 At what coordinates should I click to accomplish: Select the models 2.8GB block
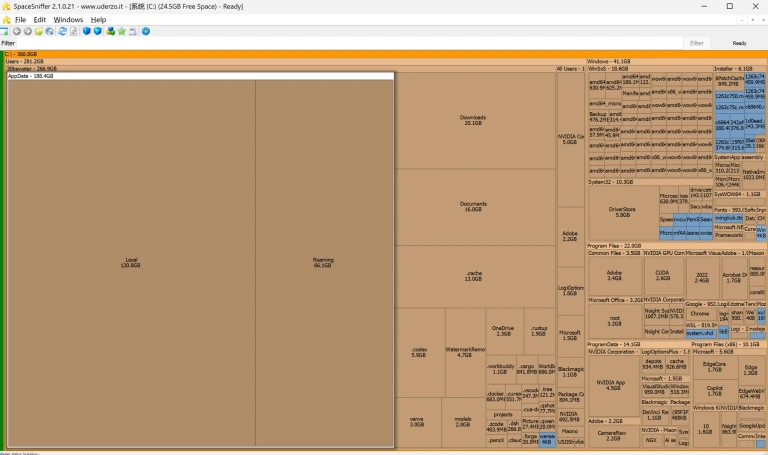coord(463,422)
